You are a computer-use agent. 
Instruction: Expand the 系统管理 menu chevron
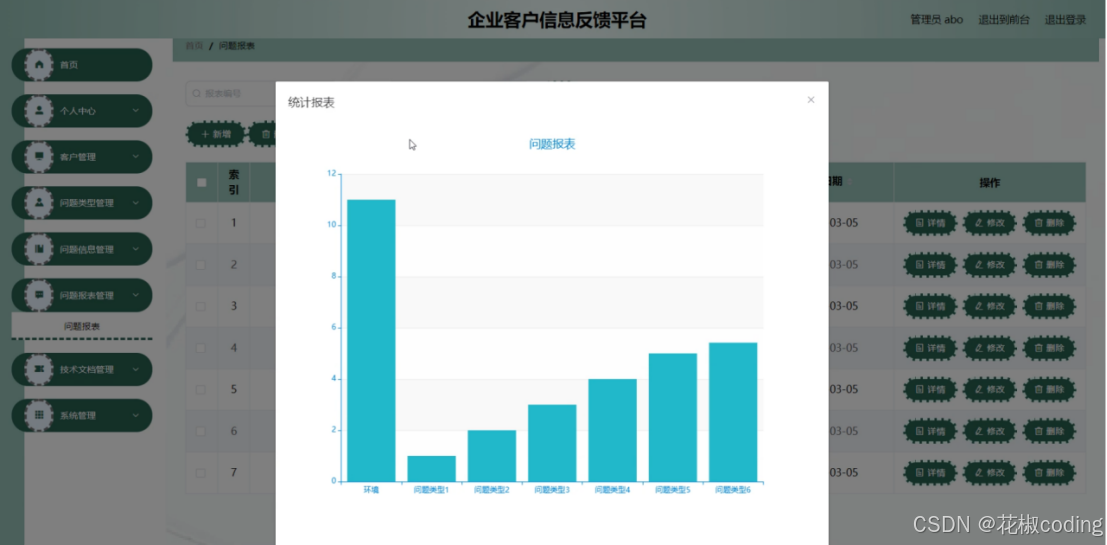coord(136,415)
